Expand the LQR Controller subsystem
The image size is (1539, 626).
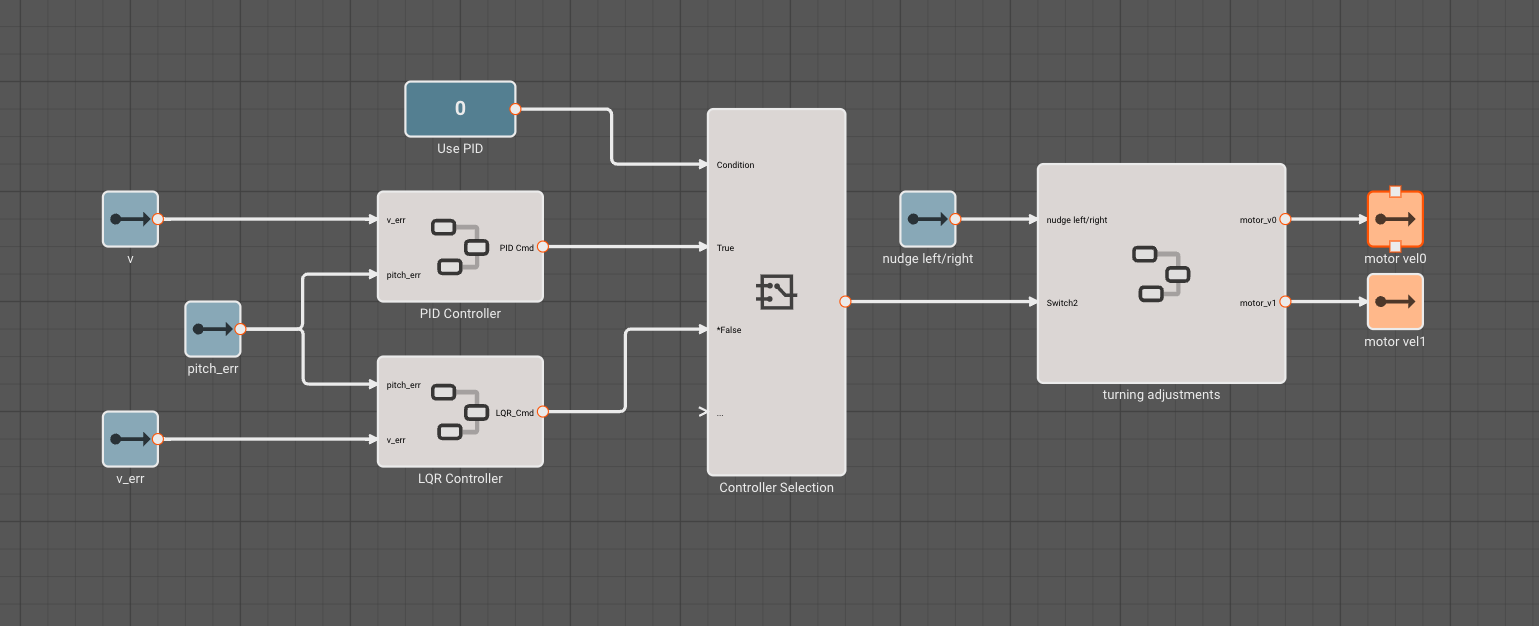click(x=460, y=411)
